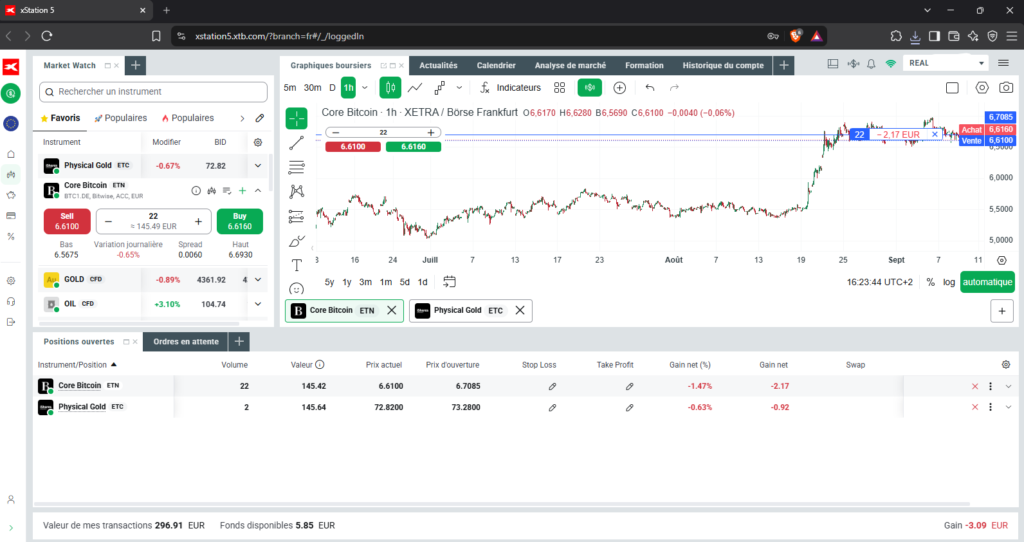Open the Calendrier tab
Viewport: 1024px width, 542px height.
(x=496, y=65)
